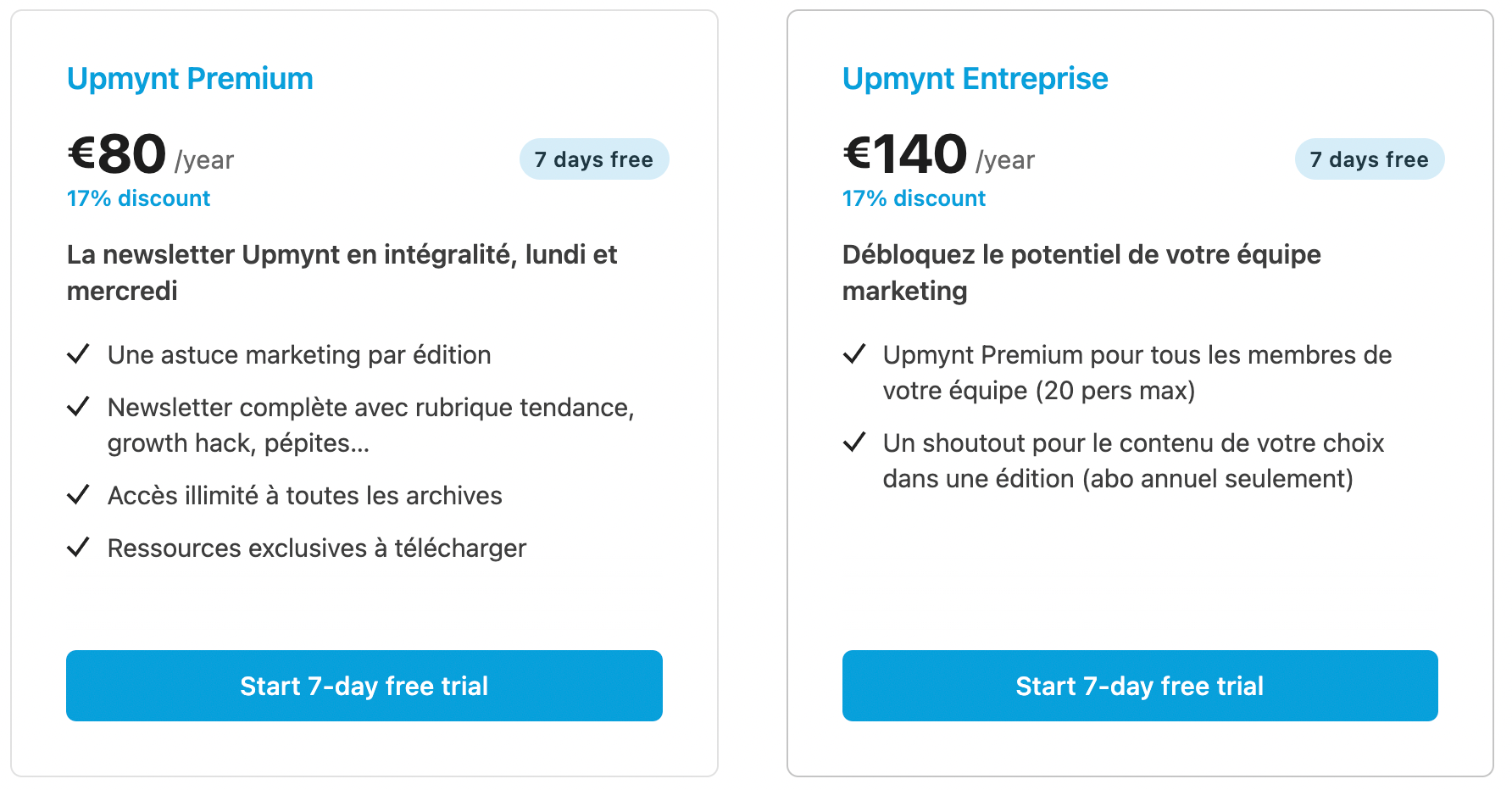Click the checkmark beside Newsletter complète avec rubrique tendance
The width and height of the screenshot is (1512, 790).
[78, 407]
